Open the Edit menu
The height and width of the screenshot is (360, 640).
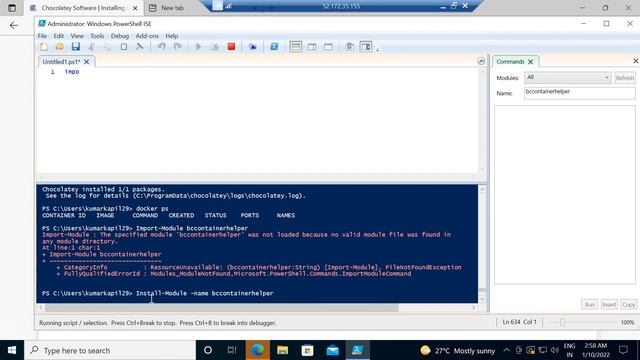pyautogui.click(x=59, y=36)
